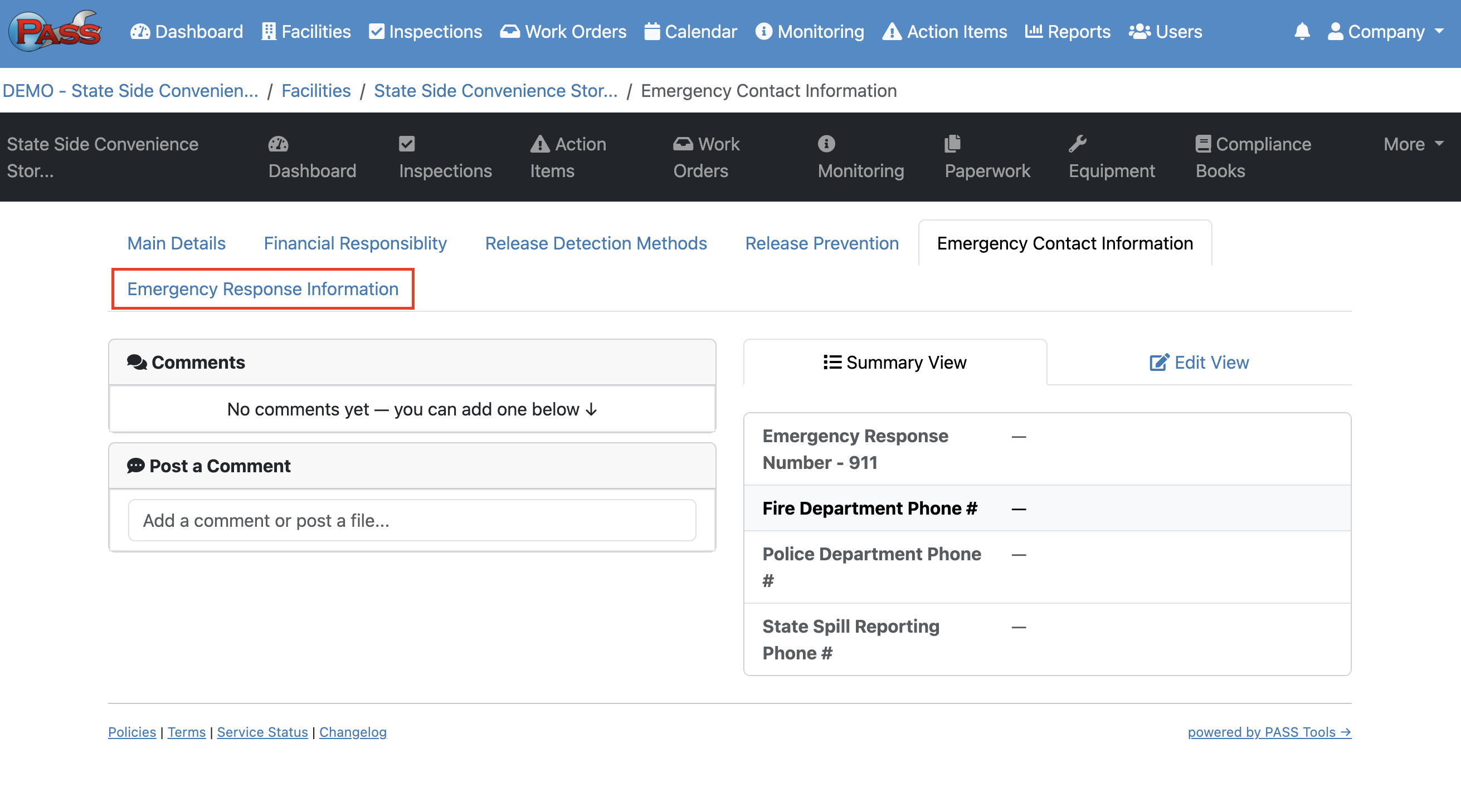Open Compliance Books in facility bar
The height and width of the screenshot is (812, 1461).
(x=1253, y=157)
